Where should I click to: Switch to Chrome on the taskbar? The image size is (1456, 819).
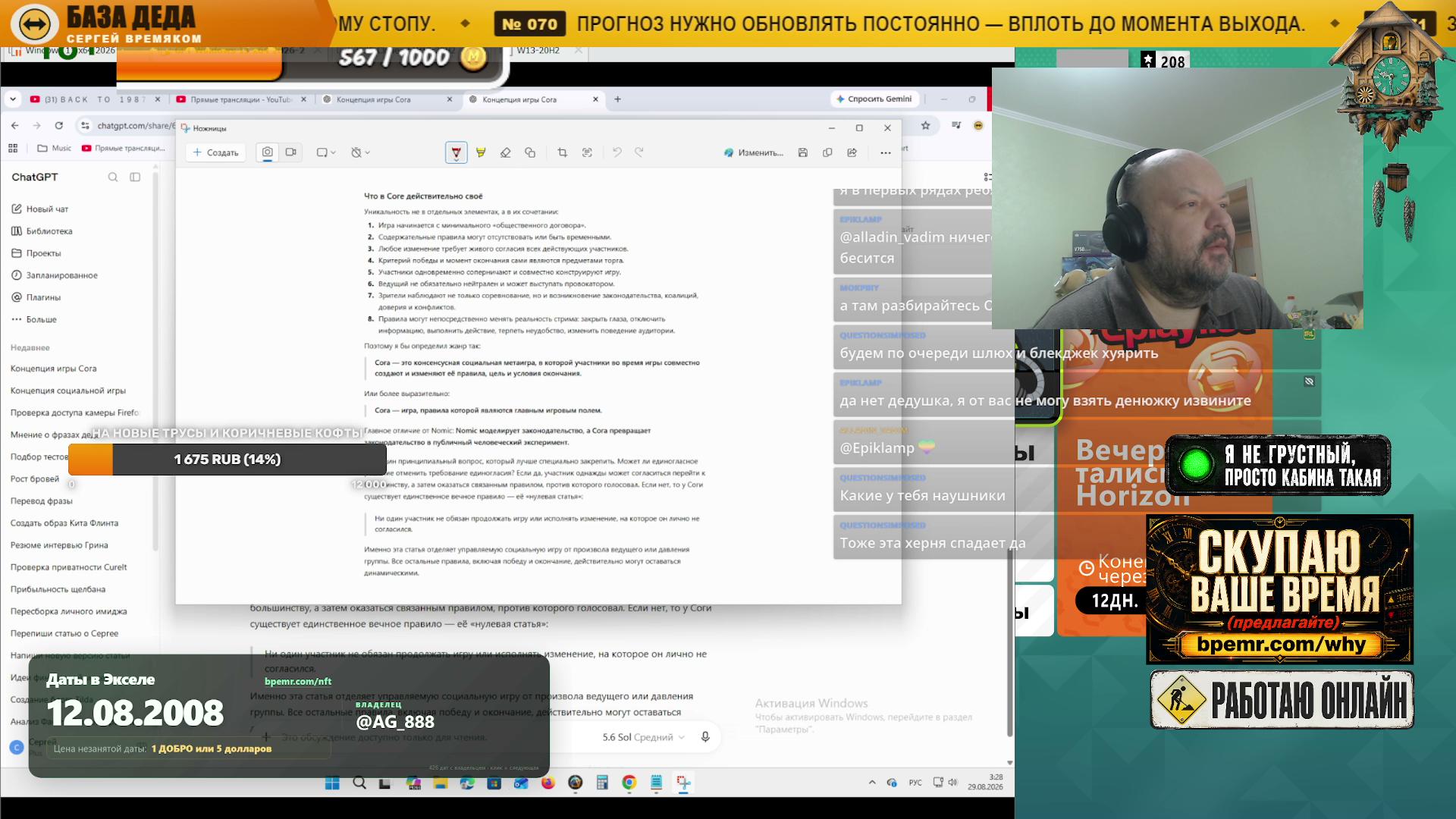click(x=629, y=783)
